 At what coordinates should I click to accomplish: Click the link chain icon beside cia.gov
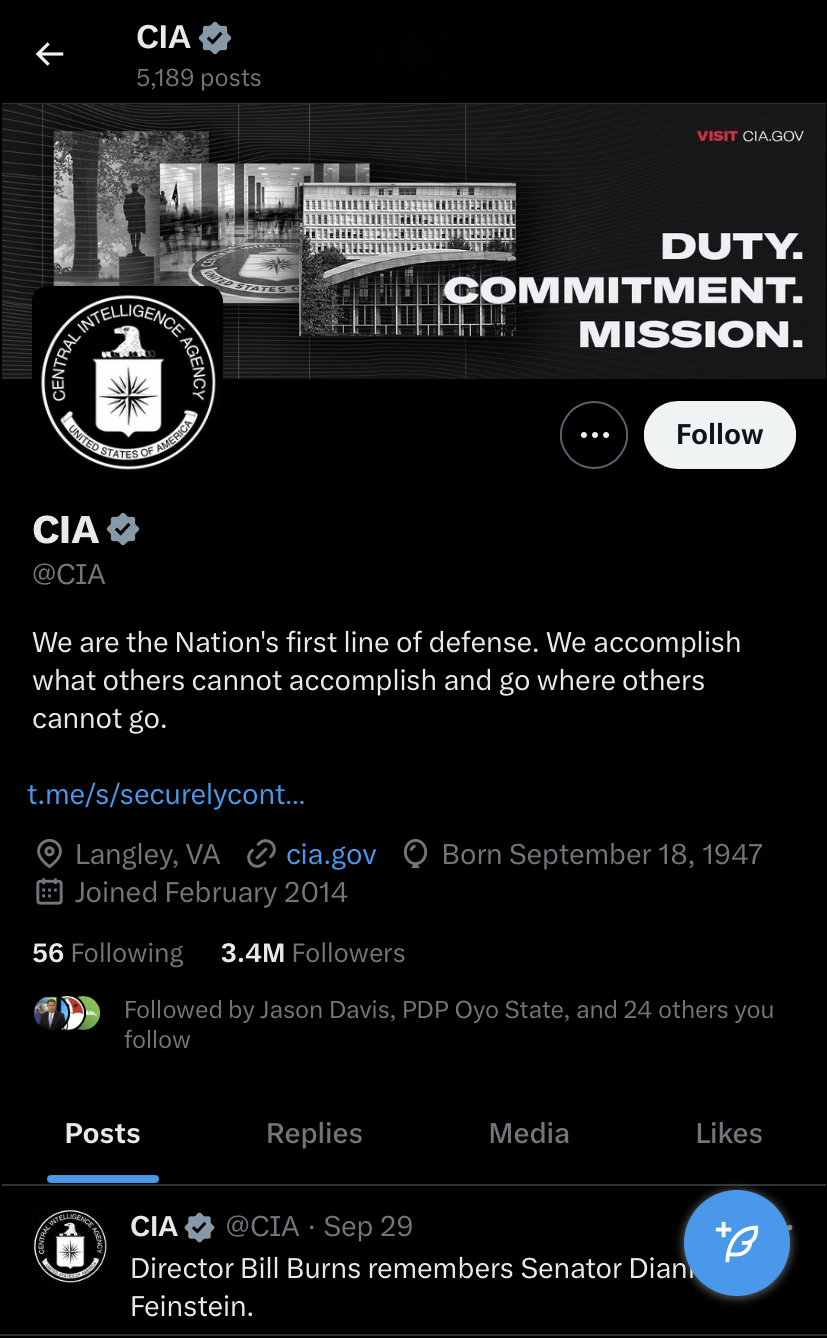click(x=260, y=854)
